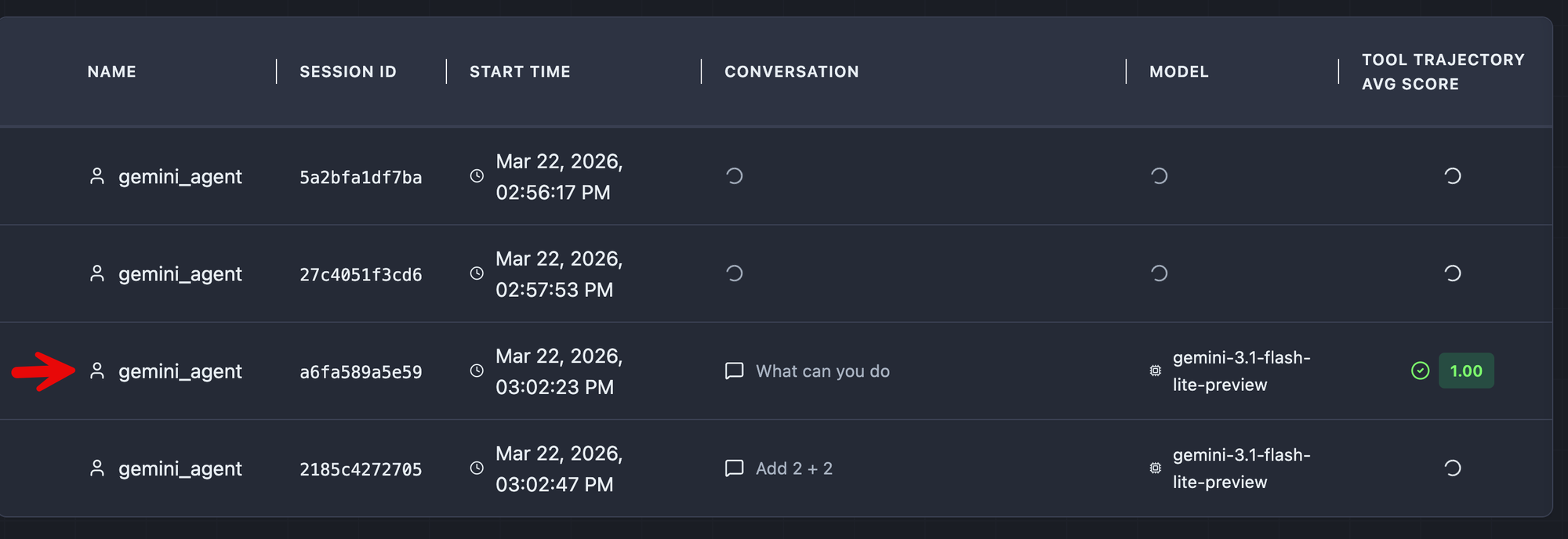This screenshot has height=539, width=1568.
Task: Sort by the Start Time column header
Action: [520, 72]
